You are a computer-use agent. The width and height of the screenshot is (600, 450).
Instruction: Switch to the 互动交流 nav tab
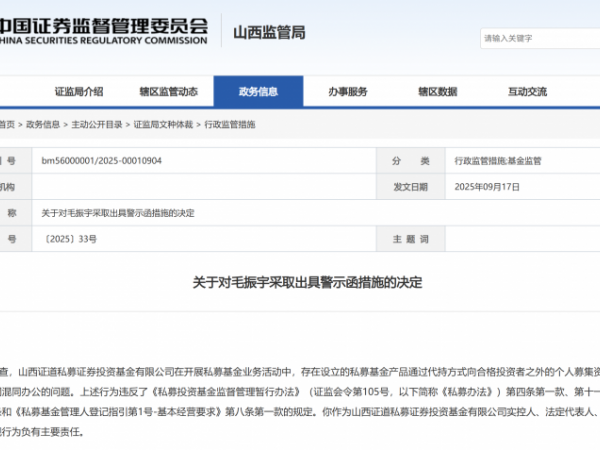coord(527,92)
